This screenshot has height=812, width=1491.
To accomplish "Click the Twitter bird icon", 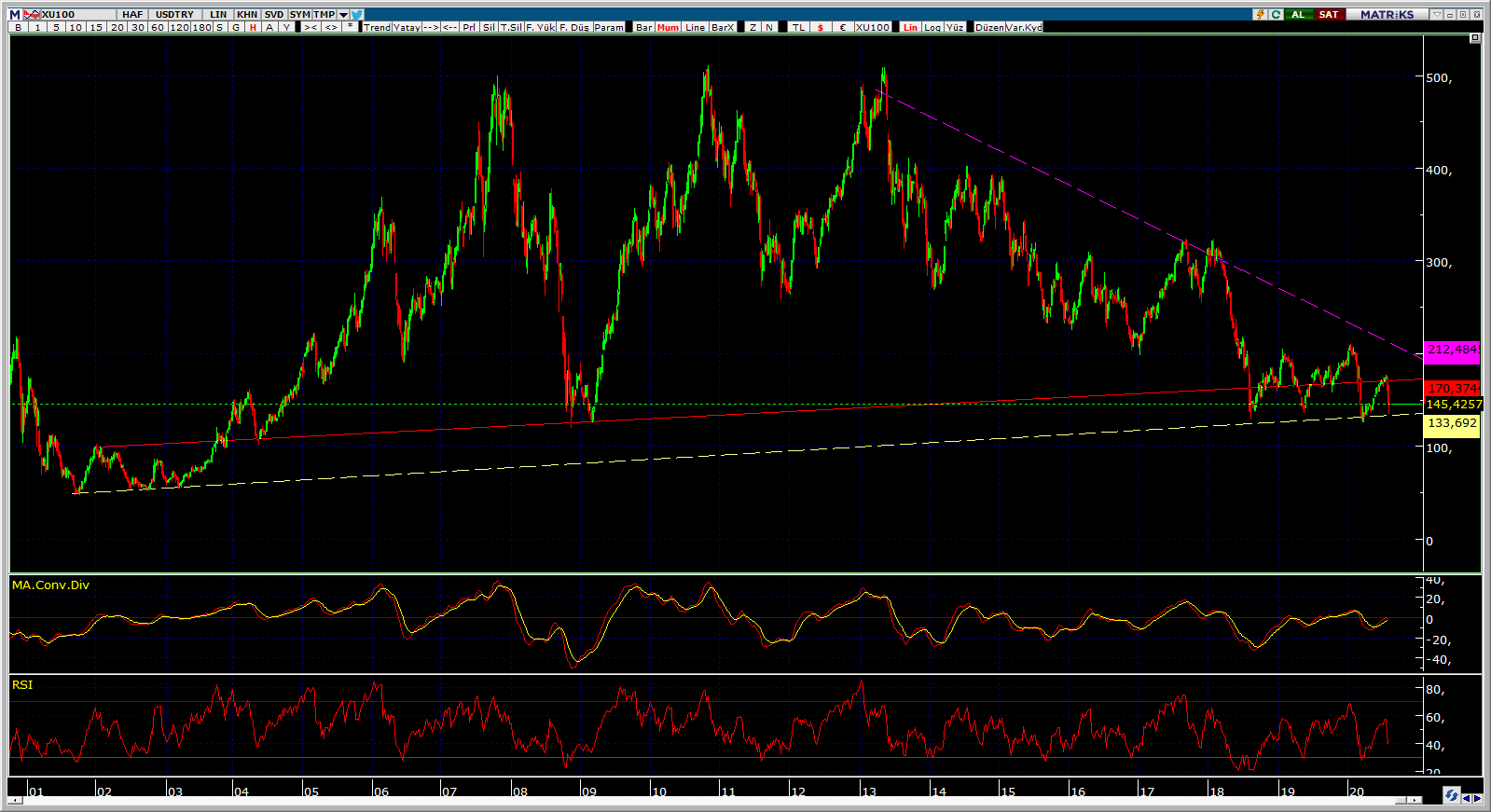I will tap(358, 15).
